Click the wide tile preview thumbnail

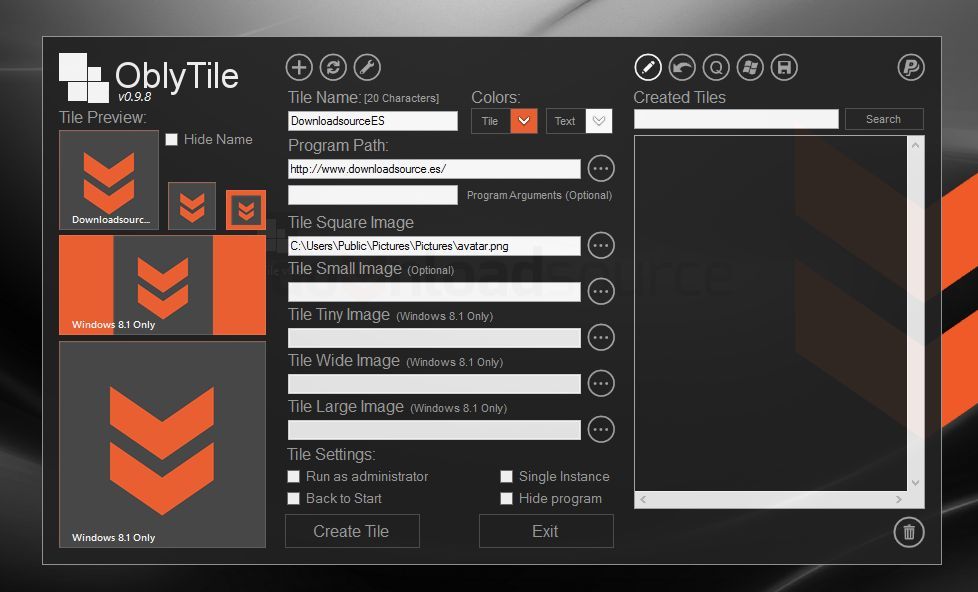tap(162, 285)
